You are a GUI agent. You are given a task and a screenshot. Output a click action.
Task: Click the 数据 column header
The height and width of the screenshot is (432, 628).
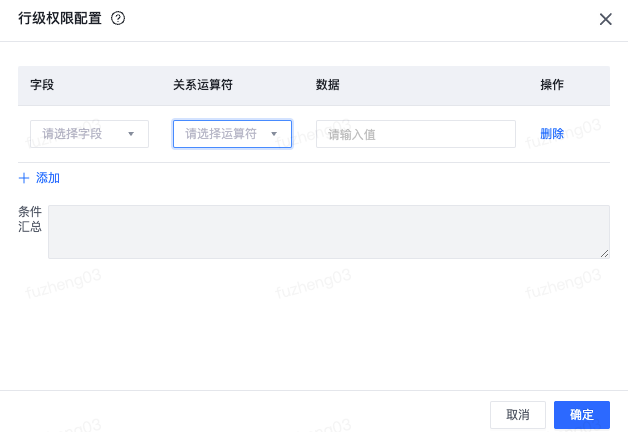click(x=328, y=85)
